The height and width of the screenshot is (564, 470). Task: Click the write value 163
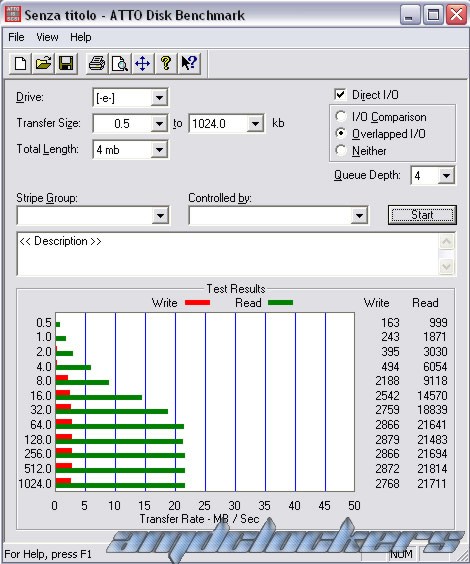click(390, 323)
